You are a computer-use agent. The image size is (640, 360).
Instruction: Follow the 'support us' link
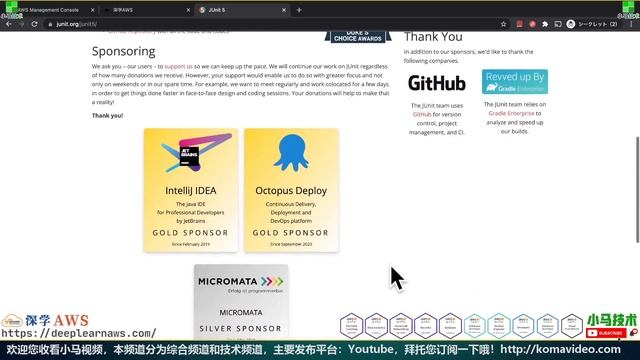point(178,66)
